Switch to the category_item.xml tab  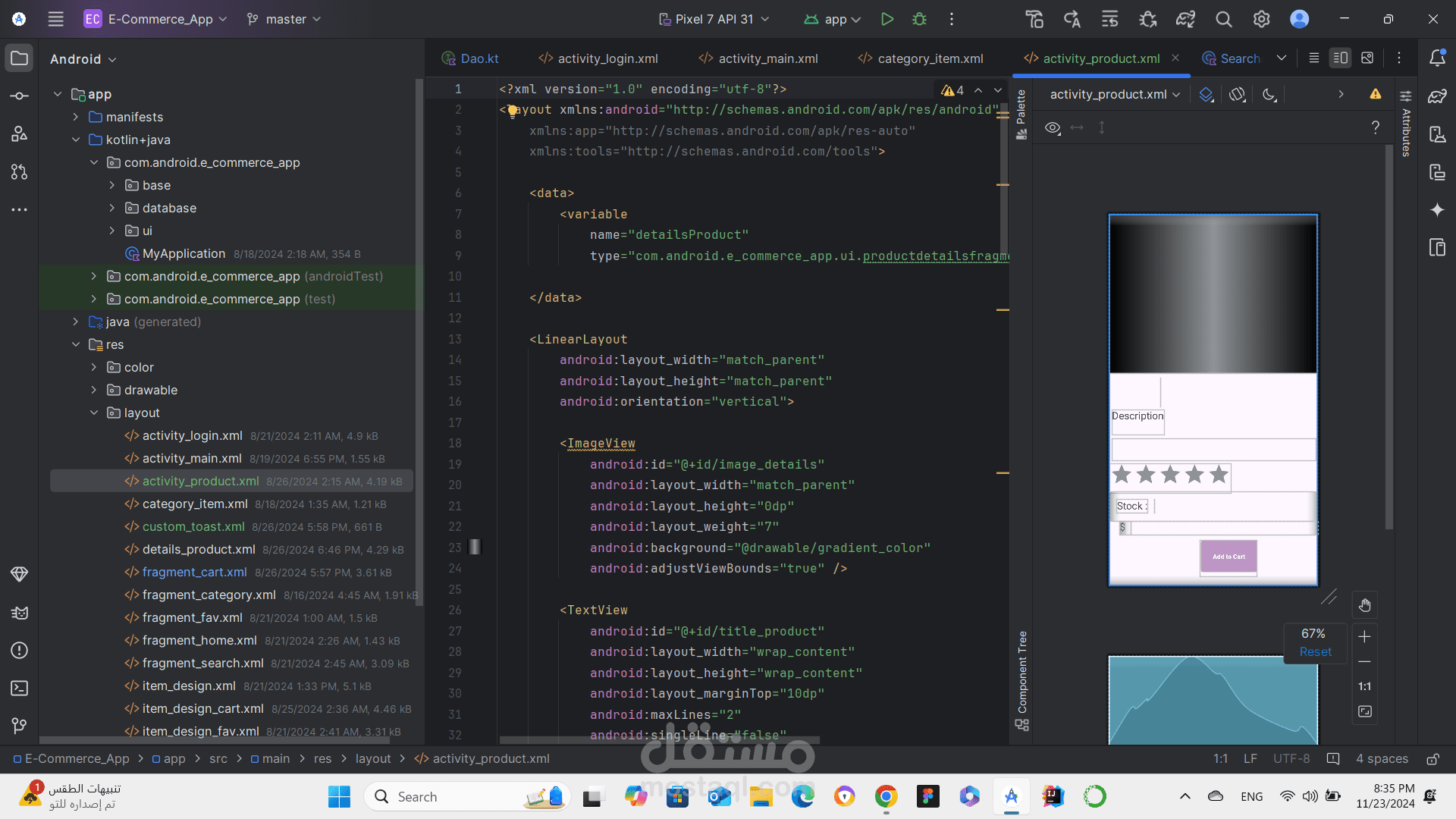(921, 58)
